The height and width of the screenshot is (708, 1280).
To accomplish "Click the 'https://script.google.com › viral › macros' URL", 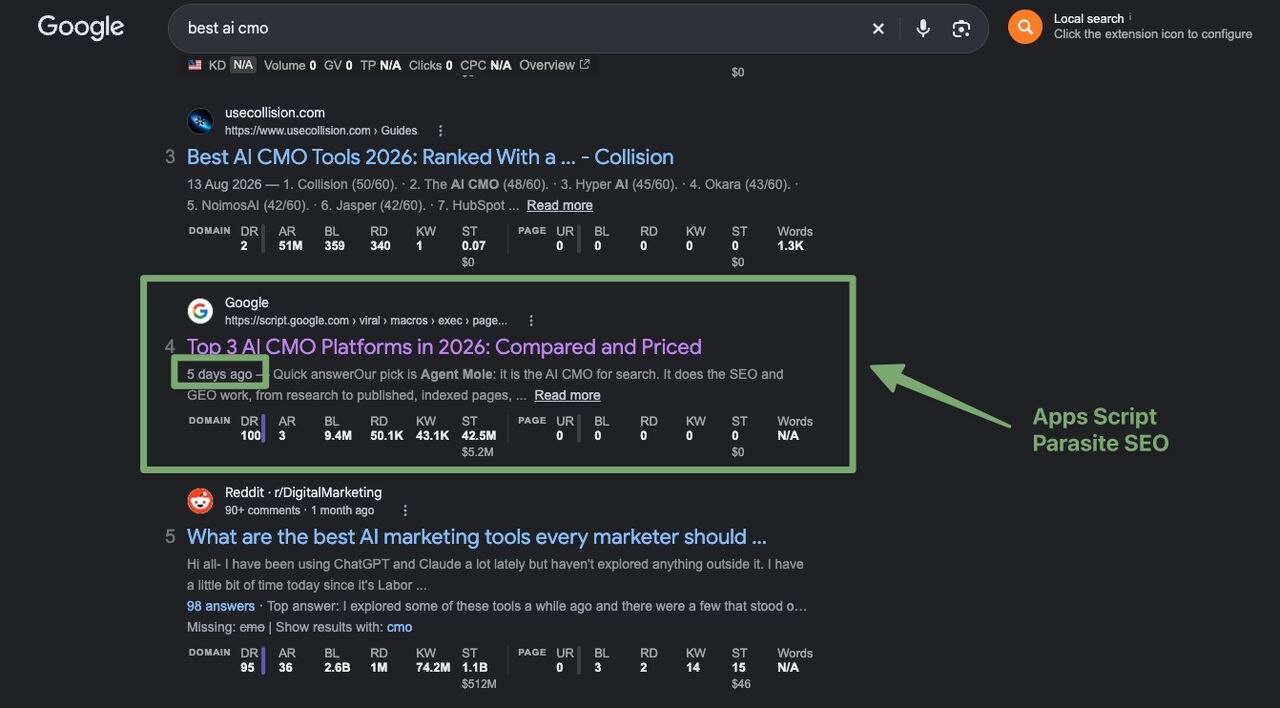I will click(366, 321).
